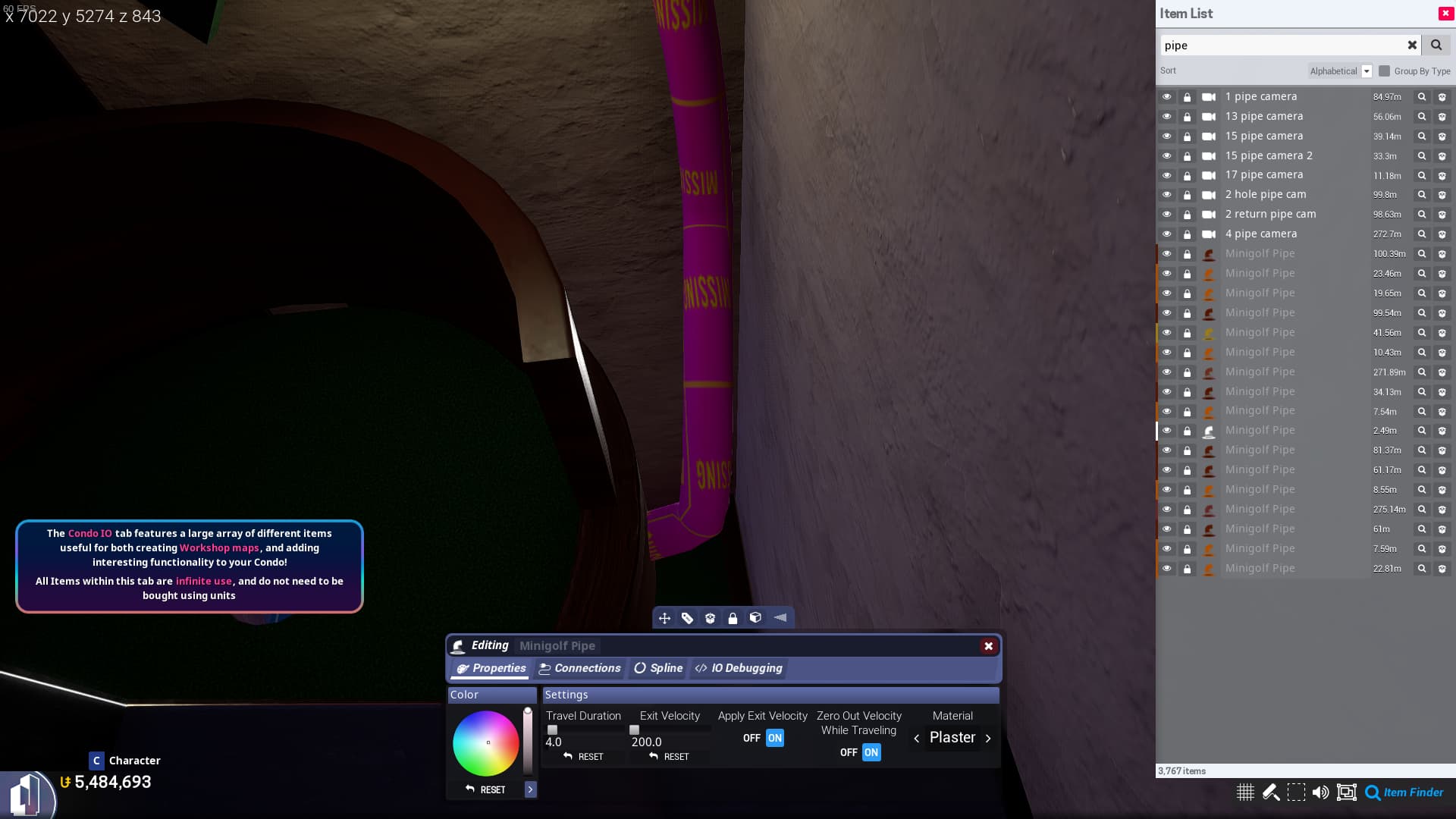Reset the color to default
Screen dimensions: 1456x819
tap(485, 789)
